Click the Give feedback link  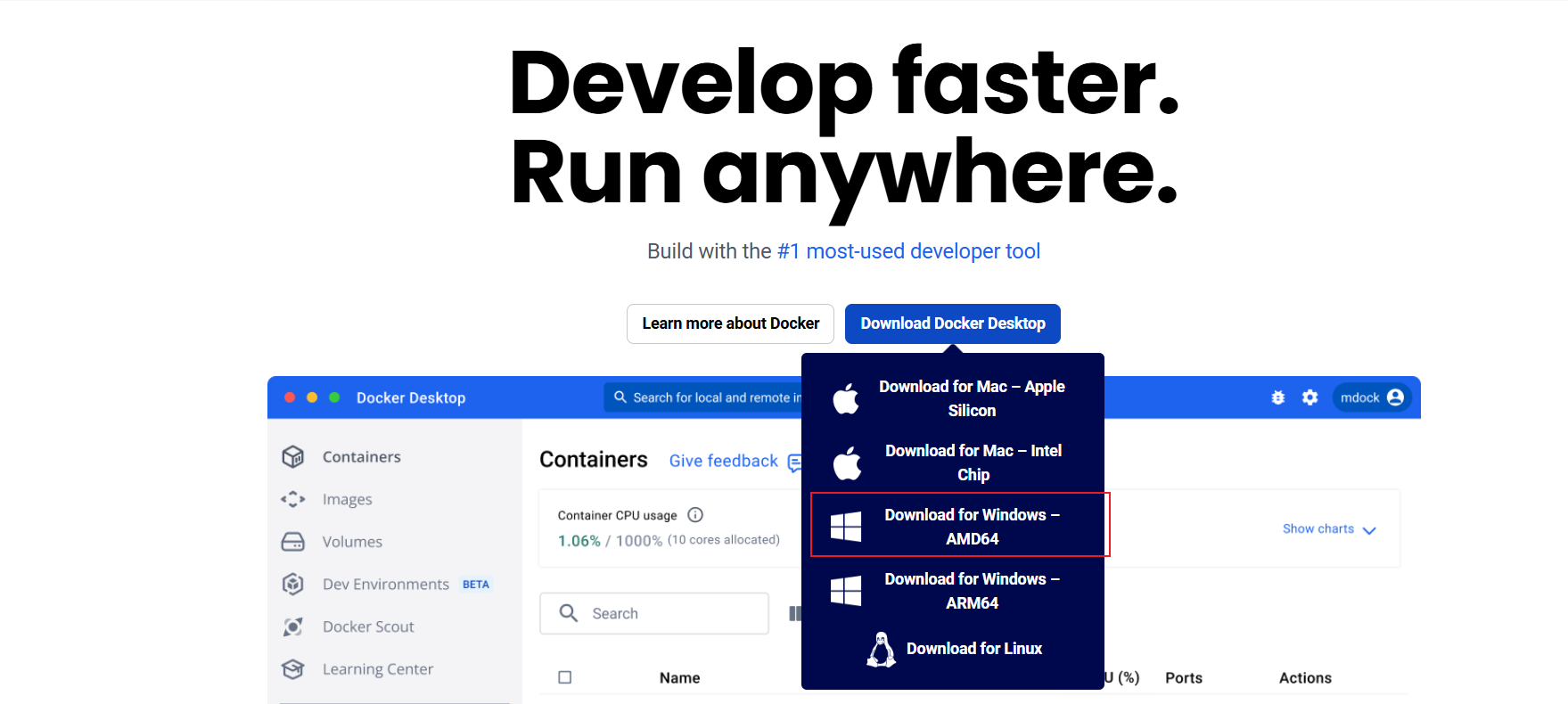723,461
